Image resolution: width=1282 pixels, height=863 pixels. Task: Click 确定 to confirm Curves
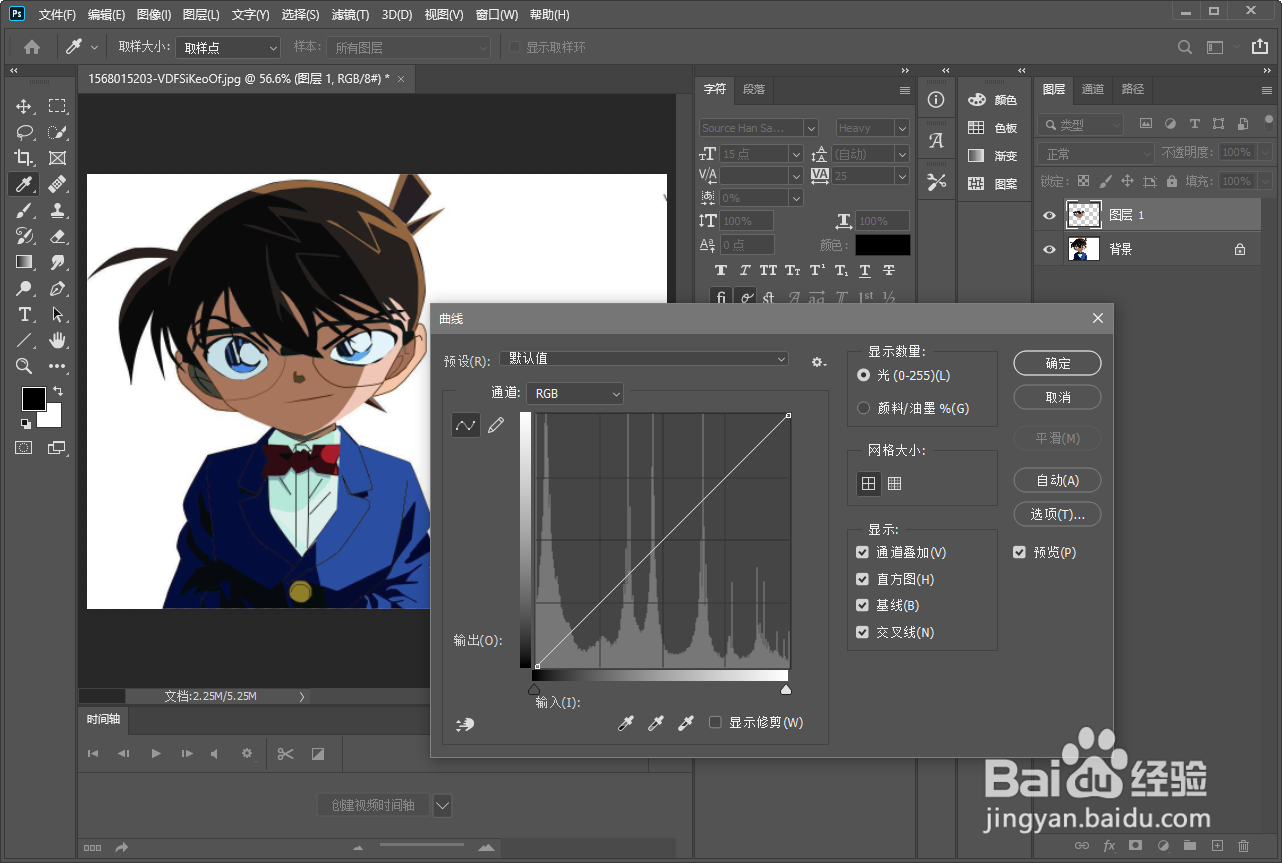pyautogui.click(x=1057, y=364)
